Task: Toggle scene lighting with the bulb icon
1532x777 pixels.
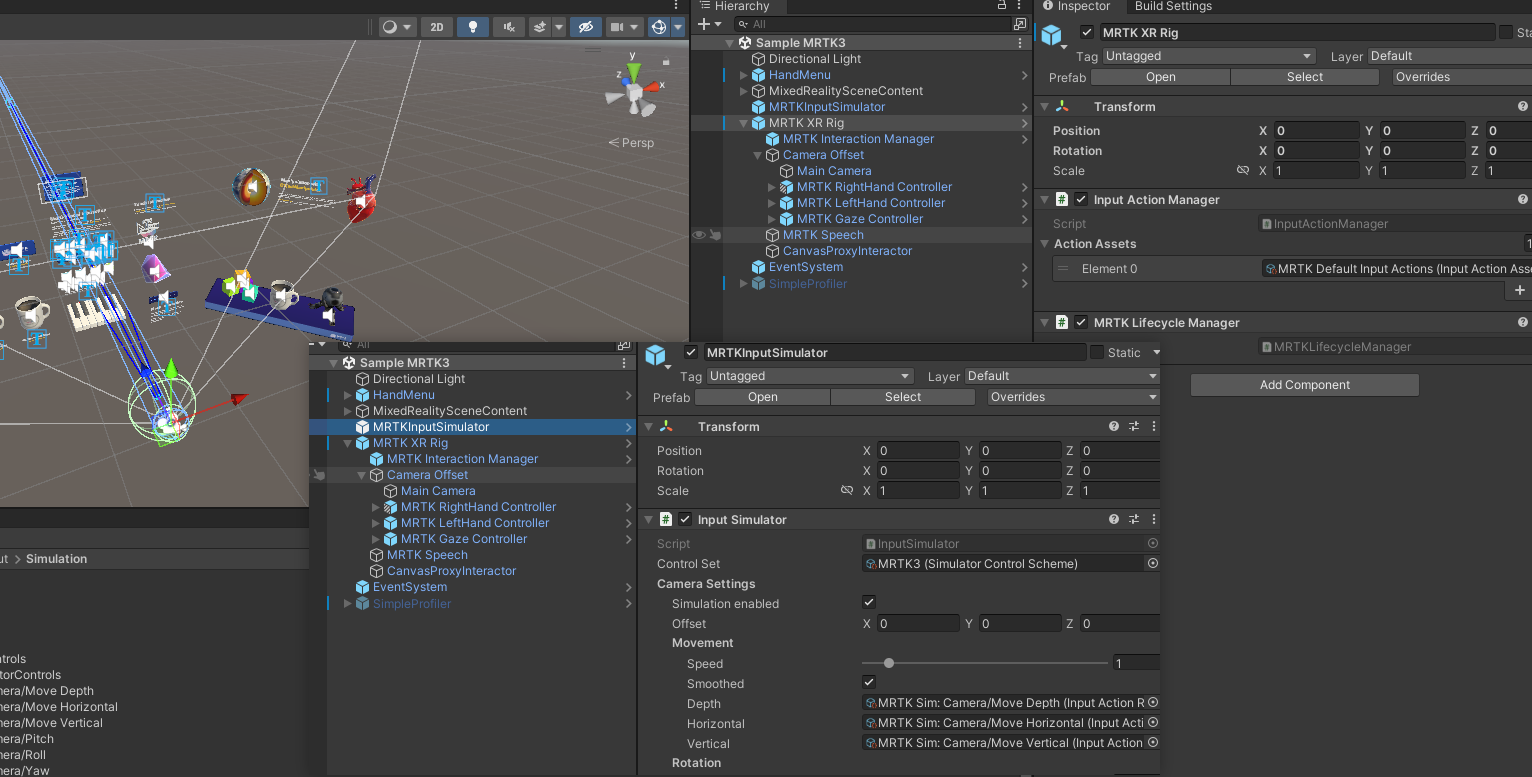Action: point(472,27)
